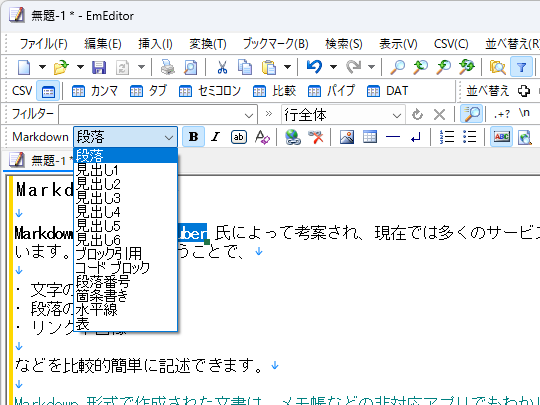Open the 段落 style combo box
The image size is (540, 405).
[125, 137]
